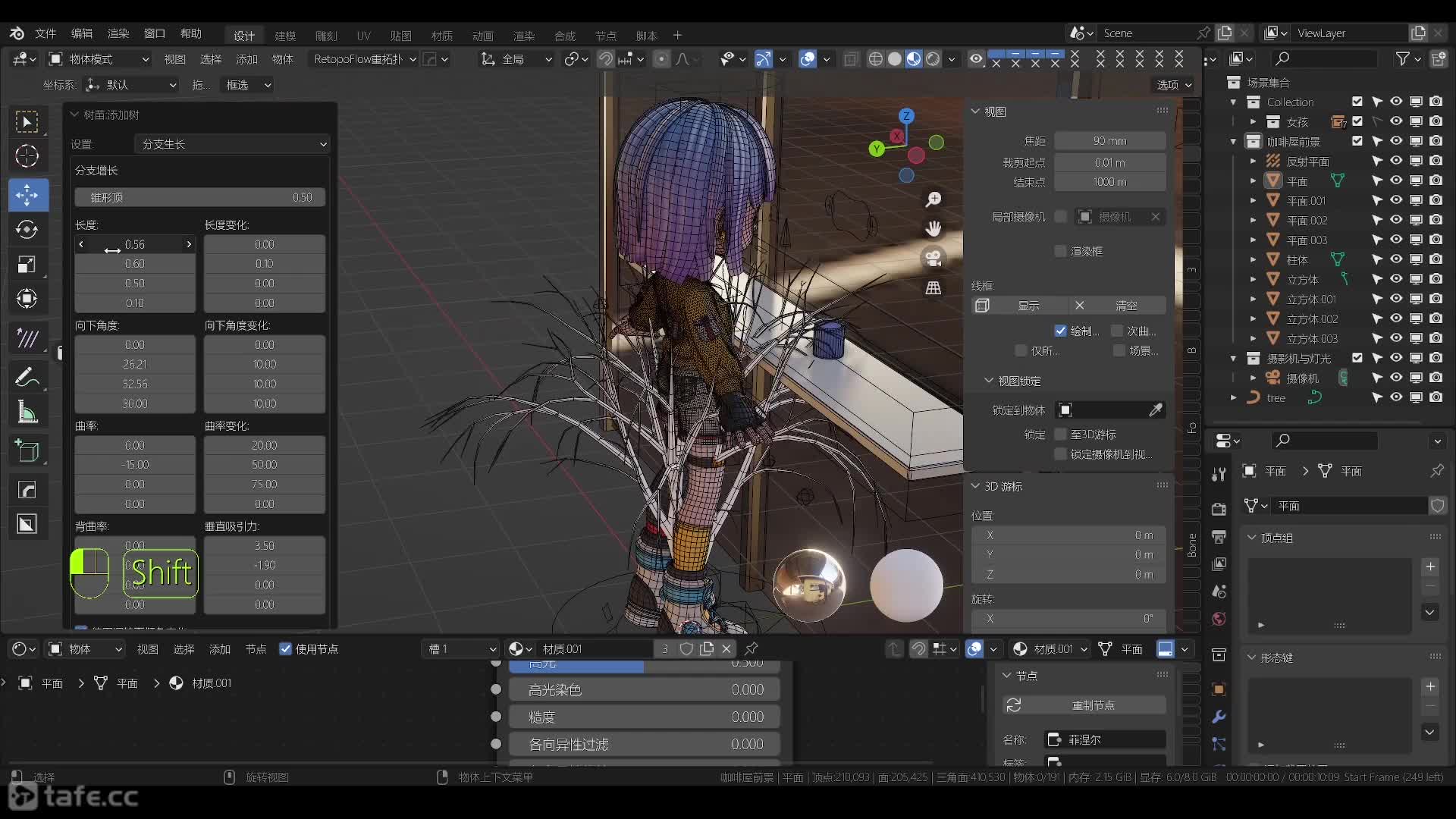Switch to the 建模 workspace tab
Viewport: 1456px width, 819px height.
(x=285, y=36)
